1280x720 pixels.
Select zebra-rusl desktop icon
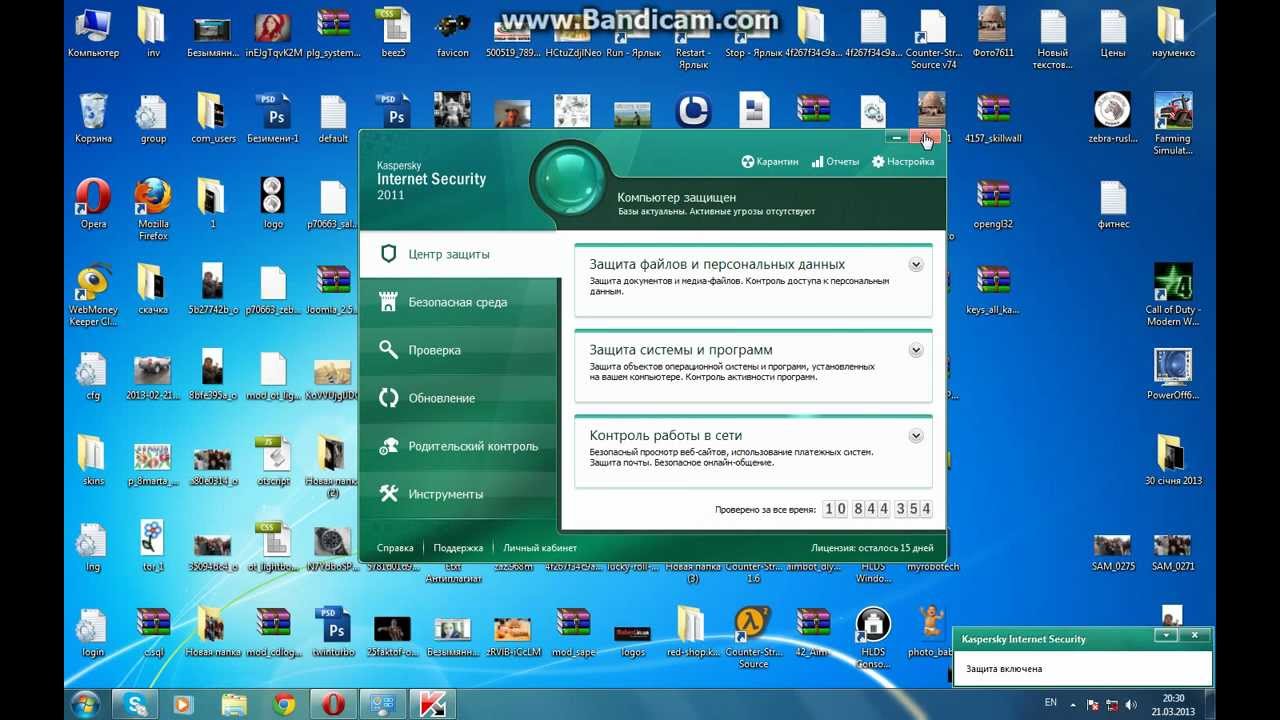click(1112, 118)
